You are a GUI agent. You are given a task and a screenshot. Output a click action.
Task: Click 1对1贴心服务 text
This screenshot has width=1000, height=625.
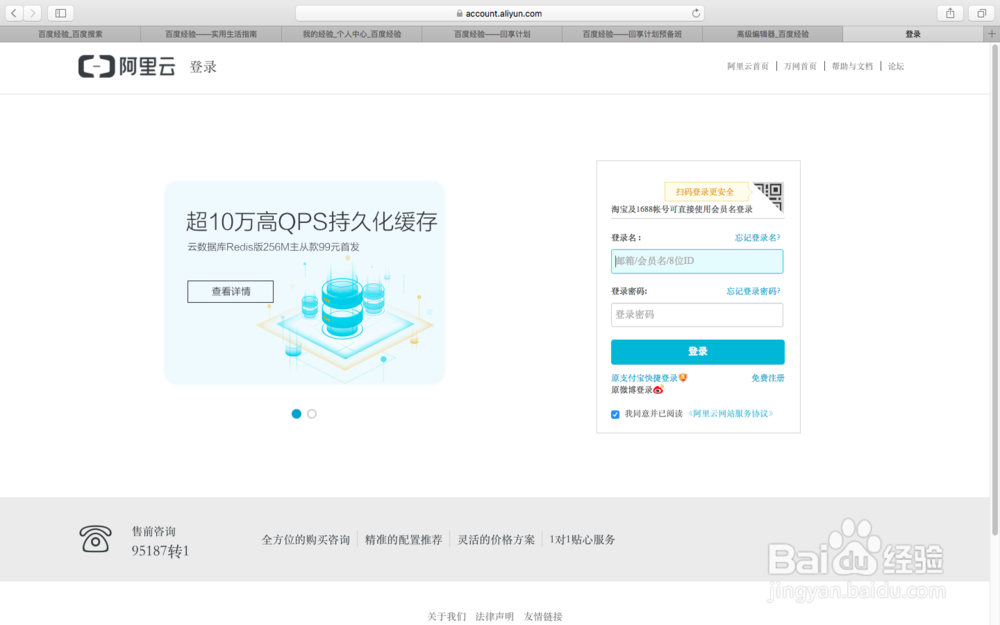click(x=582, y=540)
